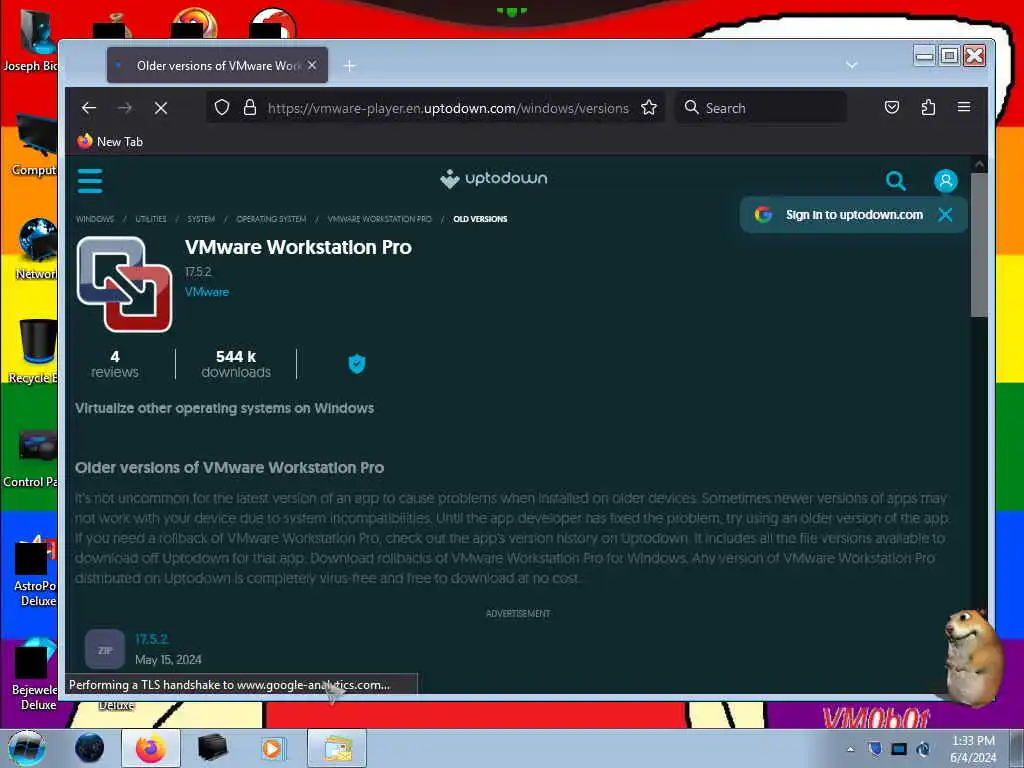The height and width of the screenshot is (768, 1024).
Task: Open the tracking protection shield icon
Action: point(222,107)
